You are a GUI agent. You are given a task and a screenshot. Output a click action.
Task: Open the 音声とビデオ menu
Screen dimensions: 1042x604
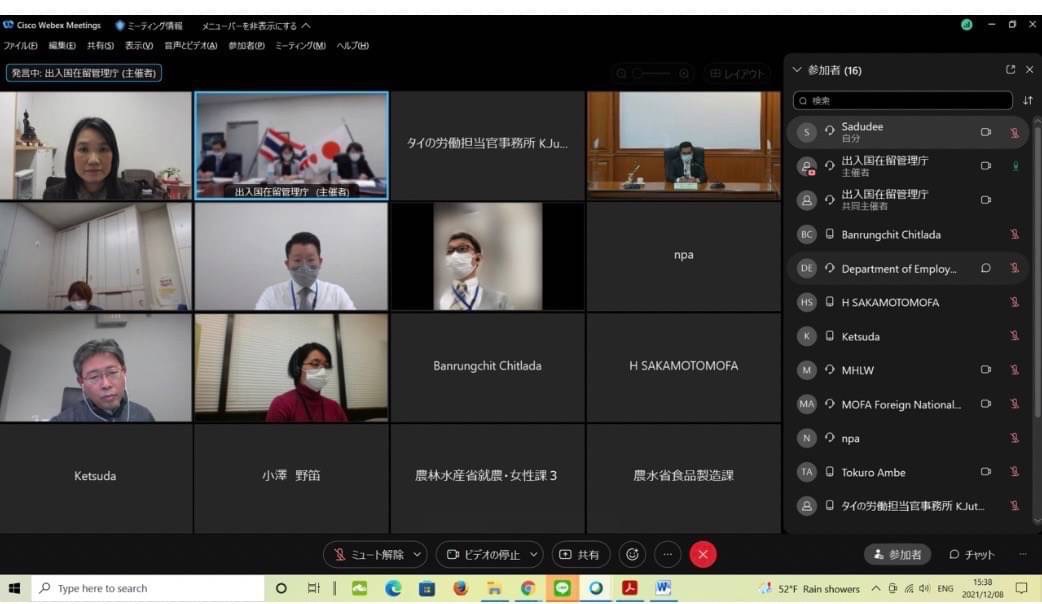pyautogui.click(x=190, y=46)
